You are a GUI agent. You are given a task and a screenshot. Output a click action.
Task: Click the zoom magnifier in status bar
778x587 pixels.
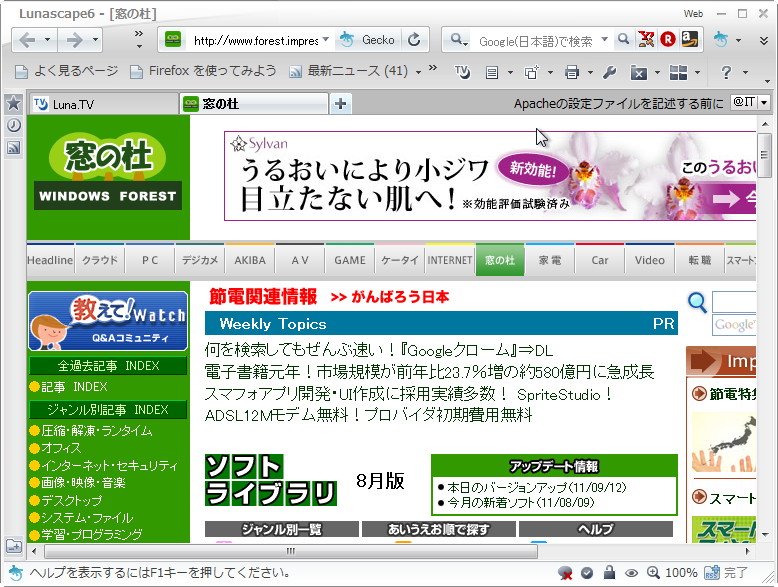[653, 573]
